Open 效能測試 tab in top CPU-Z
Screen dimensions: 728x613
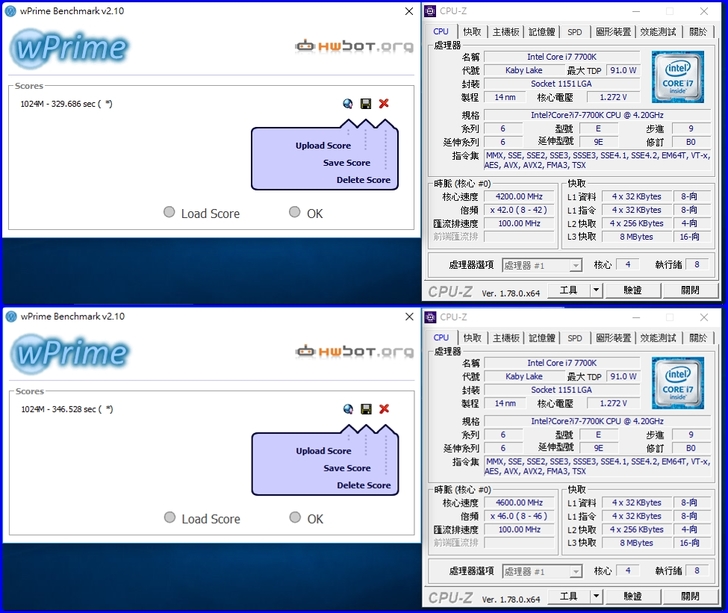pos(658,32)
